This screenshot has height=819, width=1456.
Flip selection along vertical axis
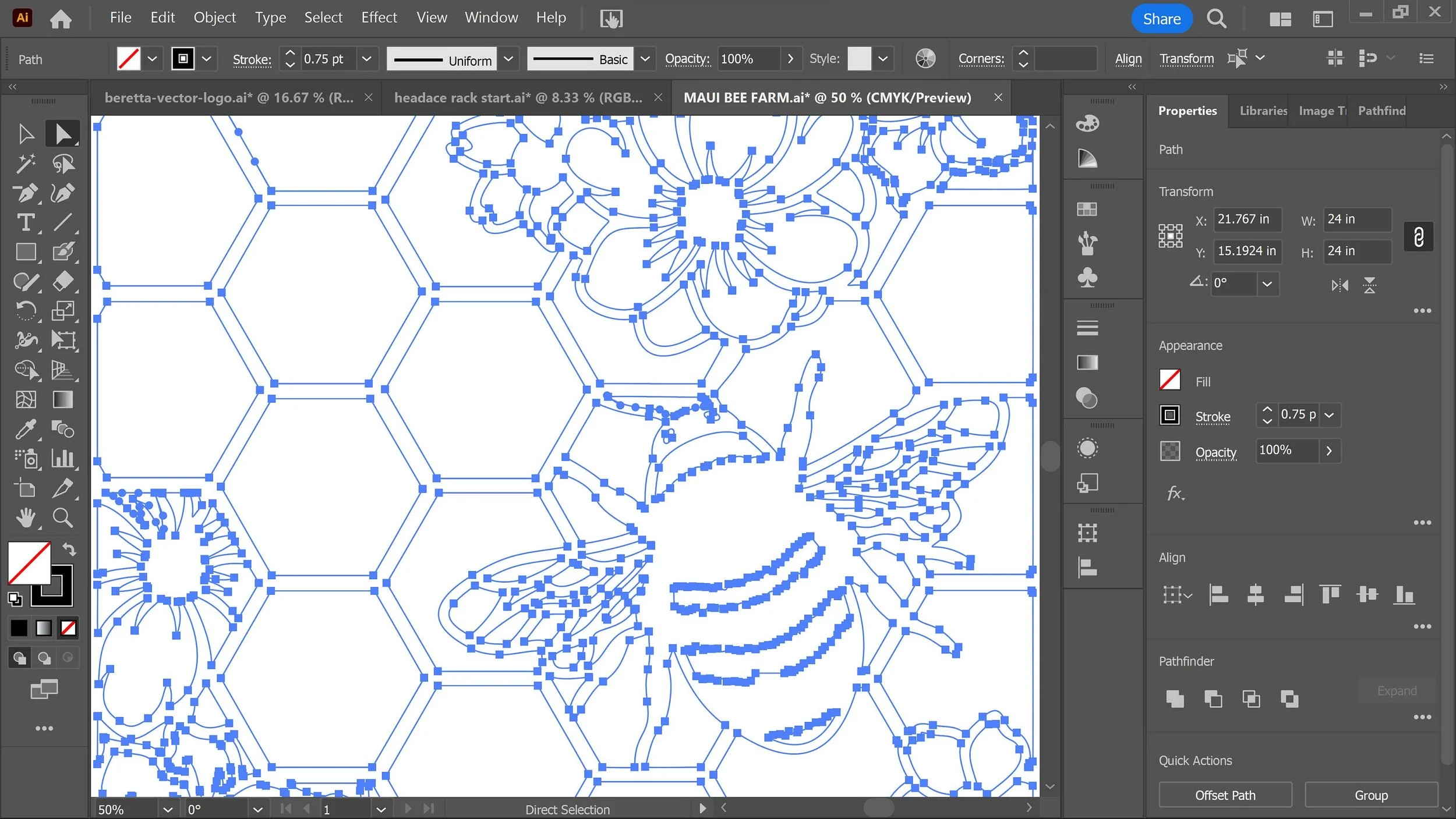point(1370,285)
